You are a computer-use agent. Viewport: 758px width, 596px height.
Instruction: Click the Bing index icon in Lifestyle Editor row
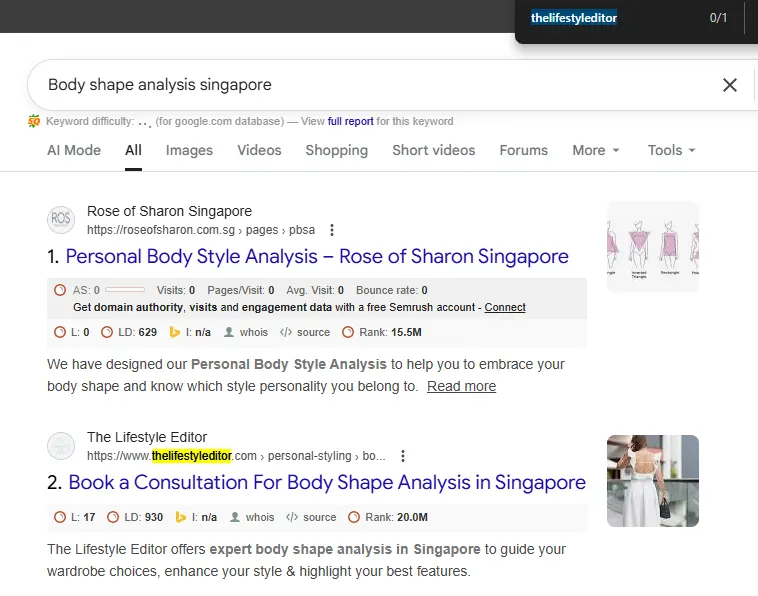pos(180,517)
